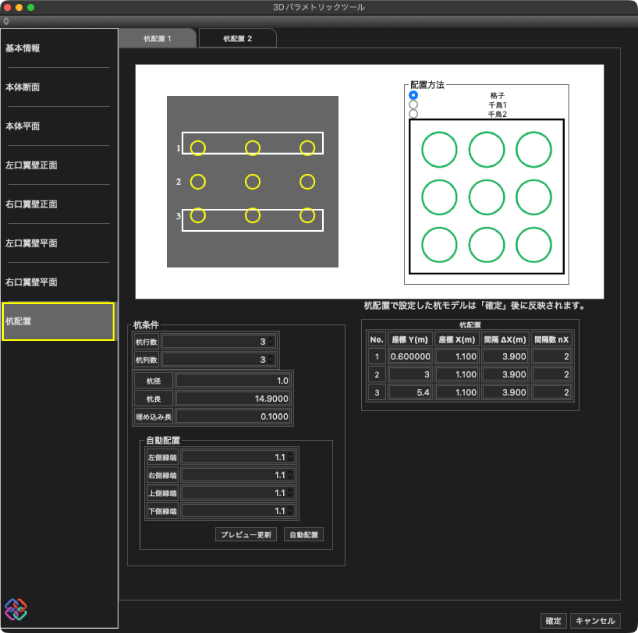Open the 右口翼壁平面 sidebar section
Image resolution: width=638 pixels, height=633 pixels.
point(59,282)
